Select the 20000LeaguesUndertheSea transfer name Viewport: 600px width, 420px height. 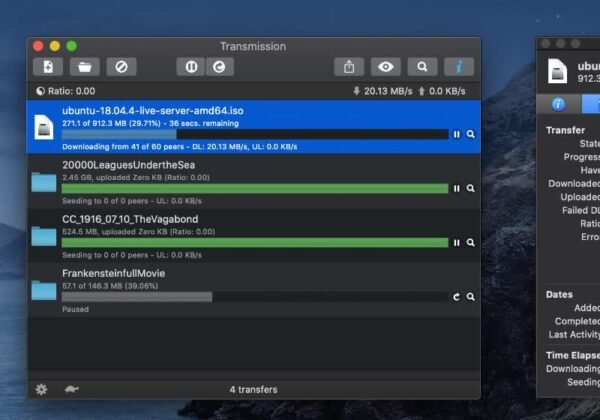[129, 165]
